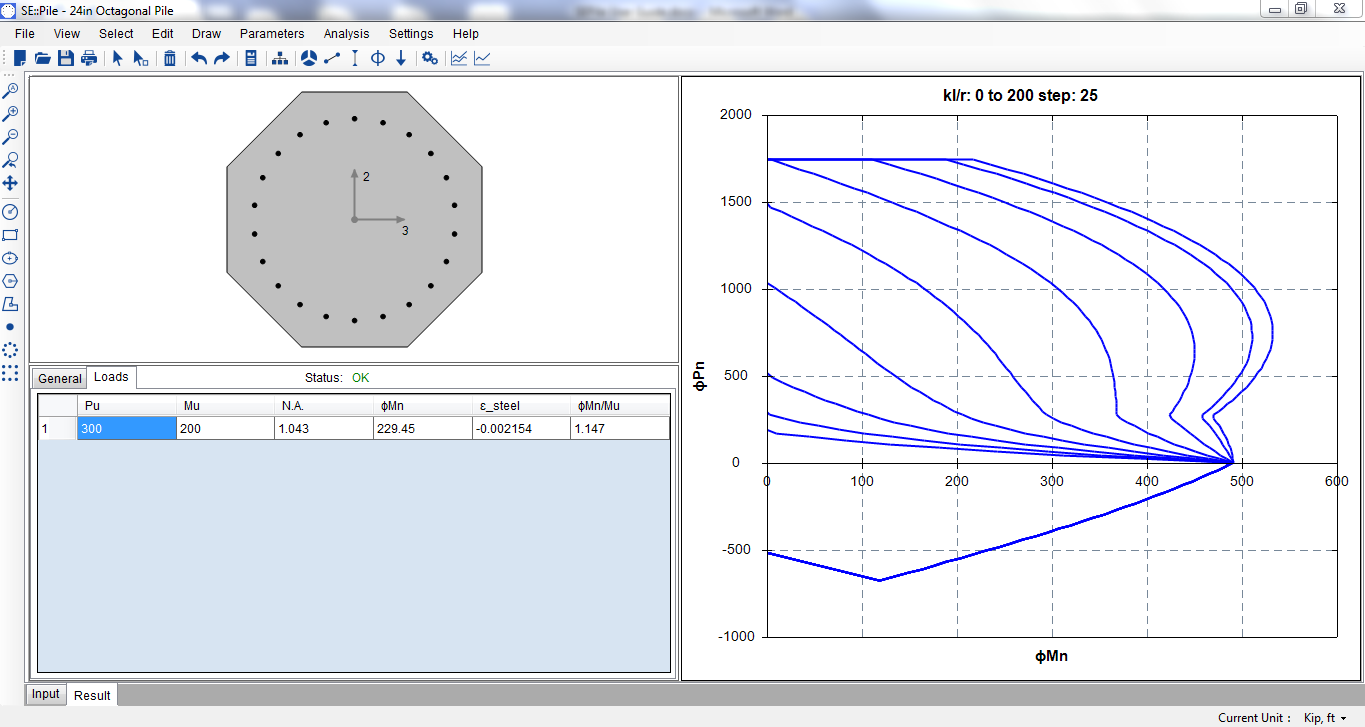Click the ϕMn/Mu value 1.147
This screenshot has width=1365, height=727.
tap(620, 428)
